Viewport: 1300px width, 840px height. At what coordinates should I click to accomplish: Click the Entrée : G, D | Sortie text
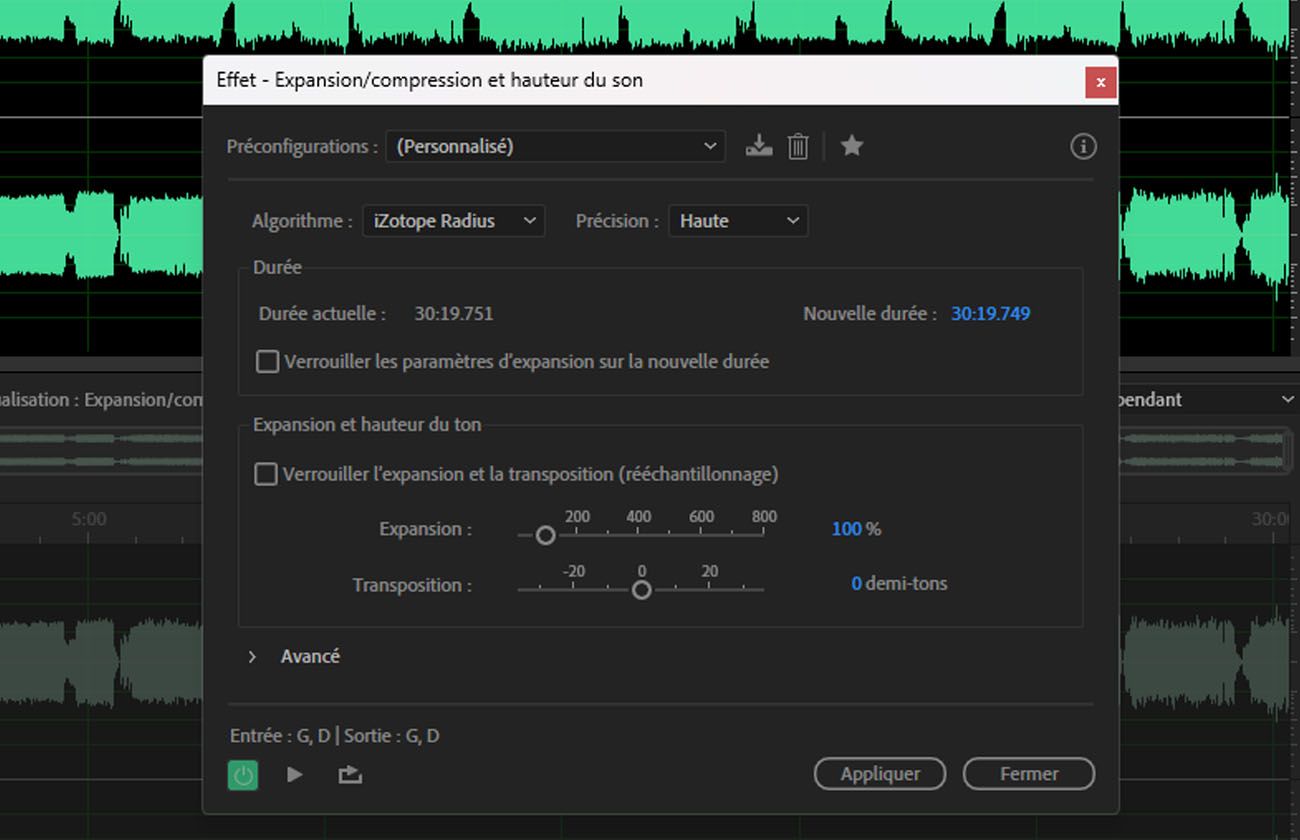point(335,736)
